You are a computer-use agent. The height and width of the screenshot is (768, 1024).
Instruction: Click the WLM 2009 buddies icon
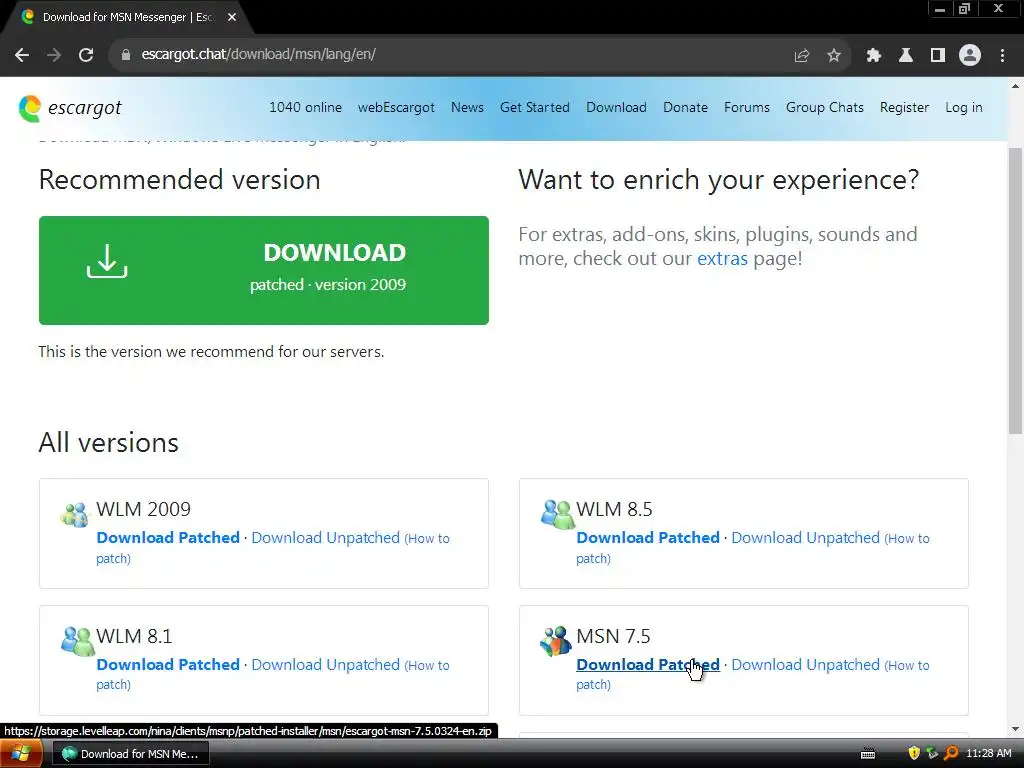[74, 515]
